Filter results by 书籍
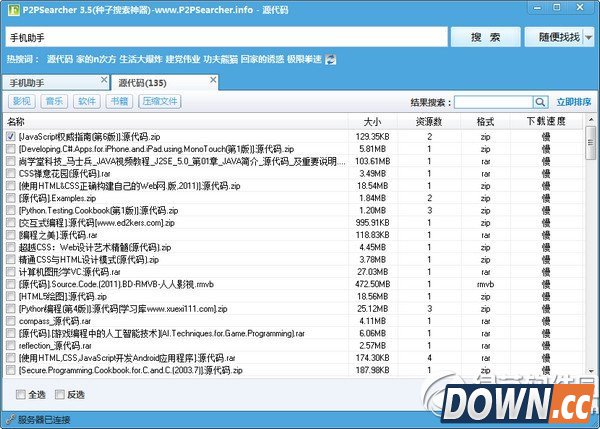 click(119, 101)
